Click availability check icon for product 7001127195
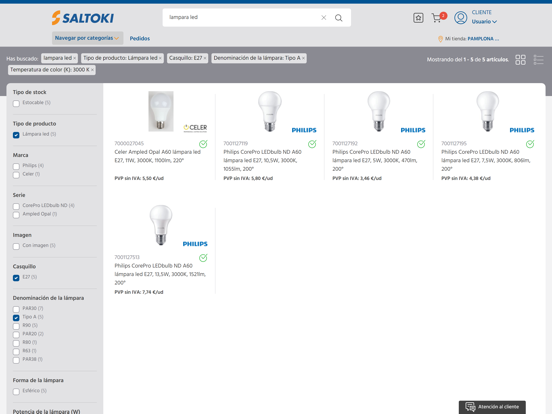The width and height of the screenshot is (552, 414). click(x=530, y=144)
